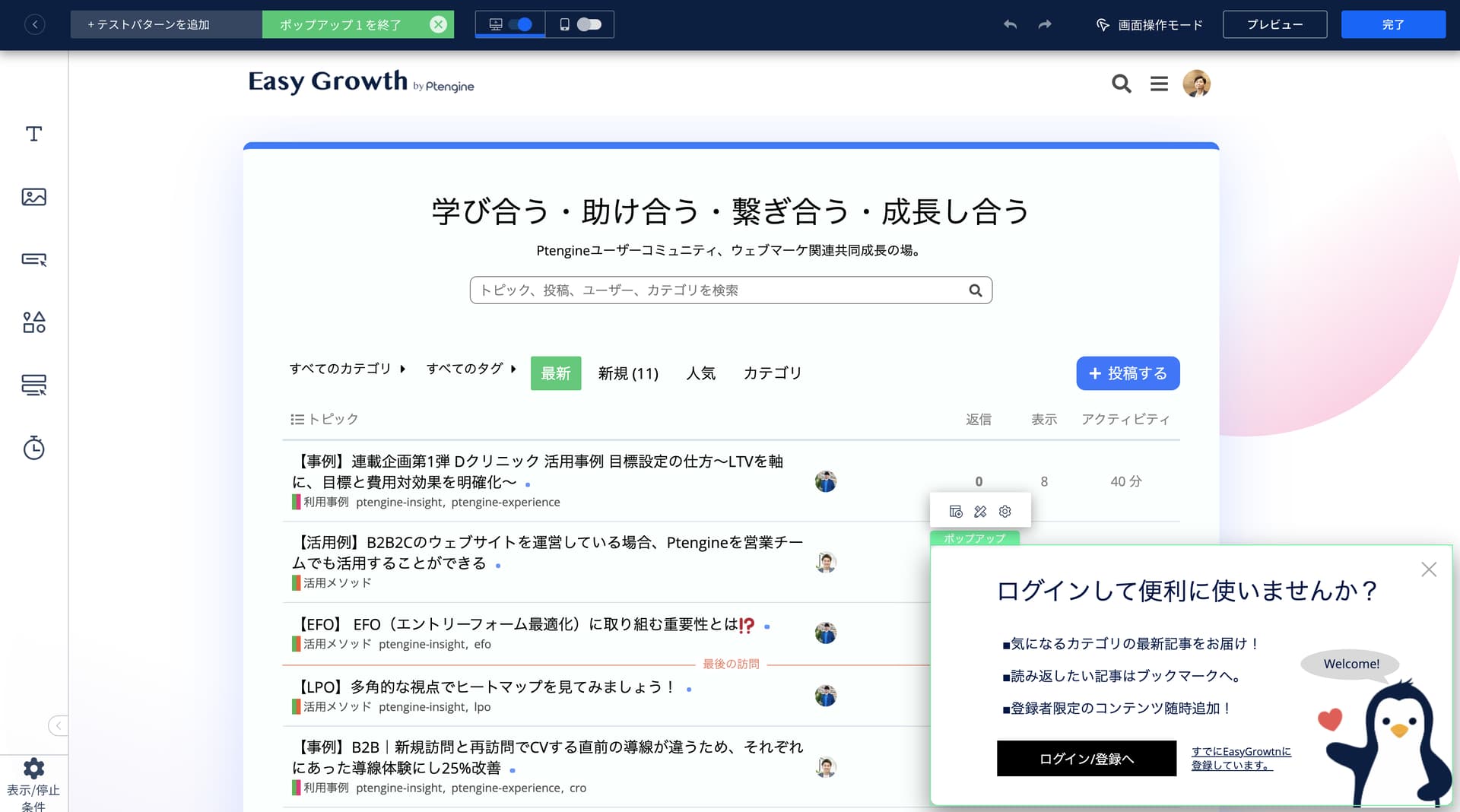Select the 新規 (11) tab
Screen dimensions: 1460x812
628,373
